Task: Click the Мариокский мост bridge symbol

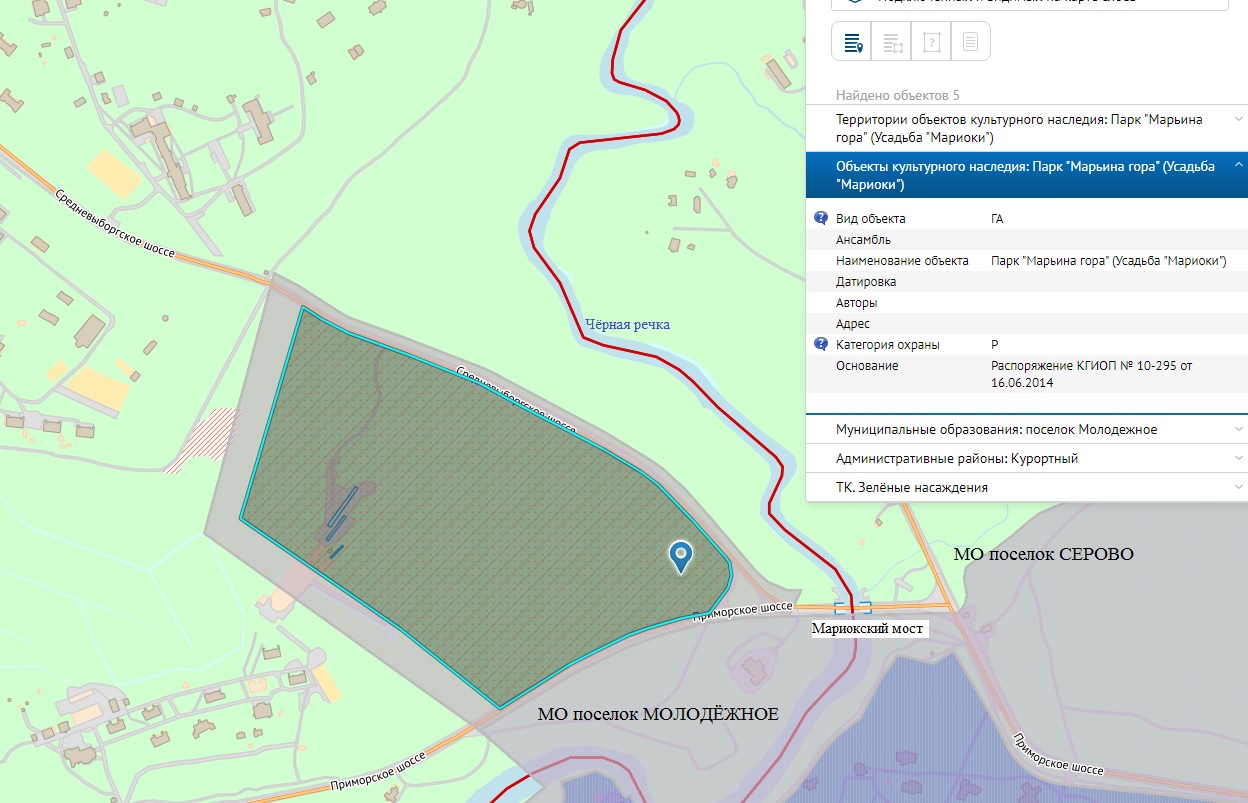Action: click(x=852, y=607)
